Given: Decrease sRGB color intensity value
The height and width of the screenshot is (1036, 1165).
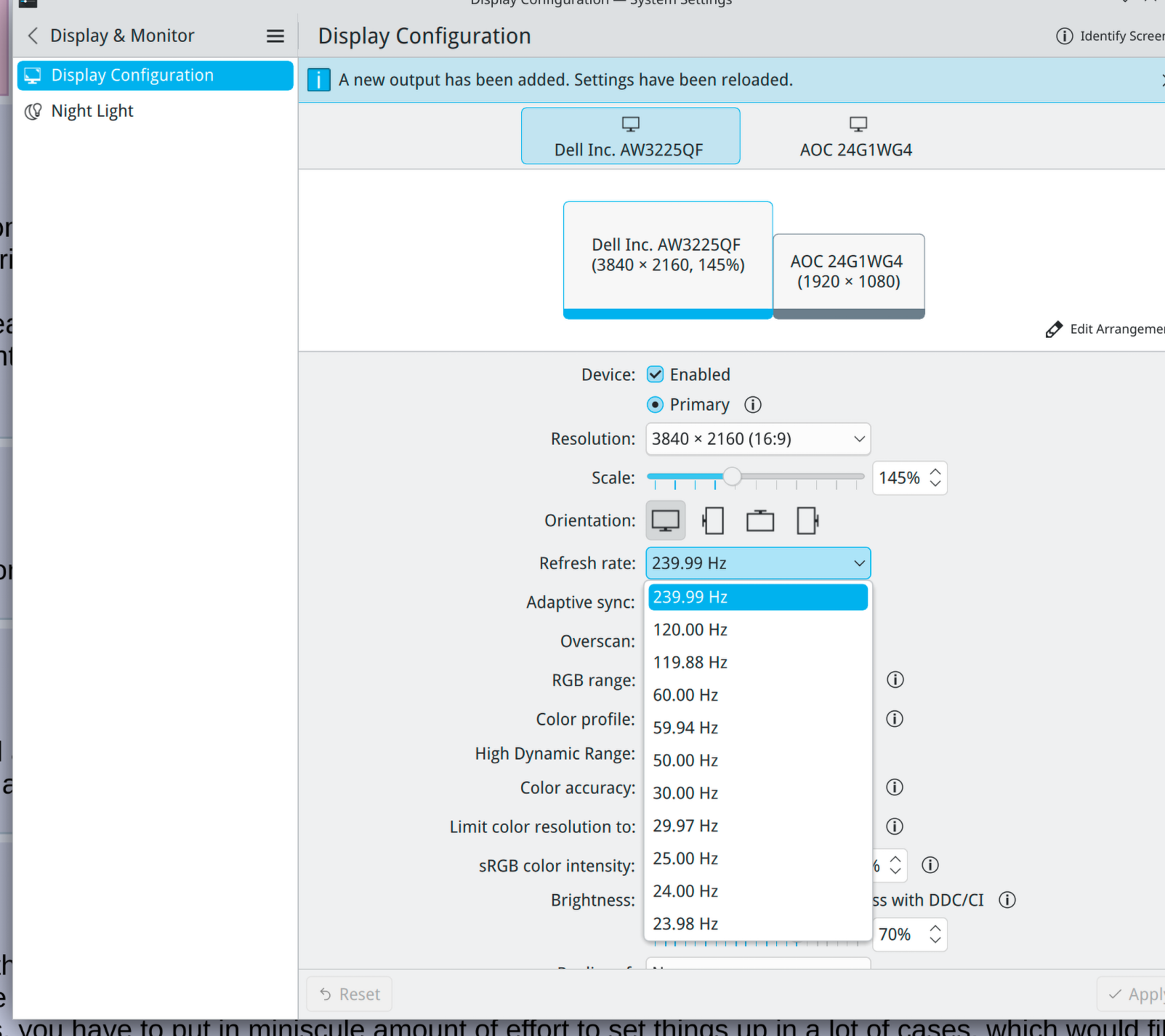Looking at the screenshot, I should coord(895,871).
